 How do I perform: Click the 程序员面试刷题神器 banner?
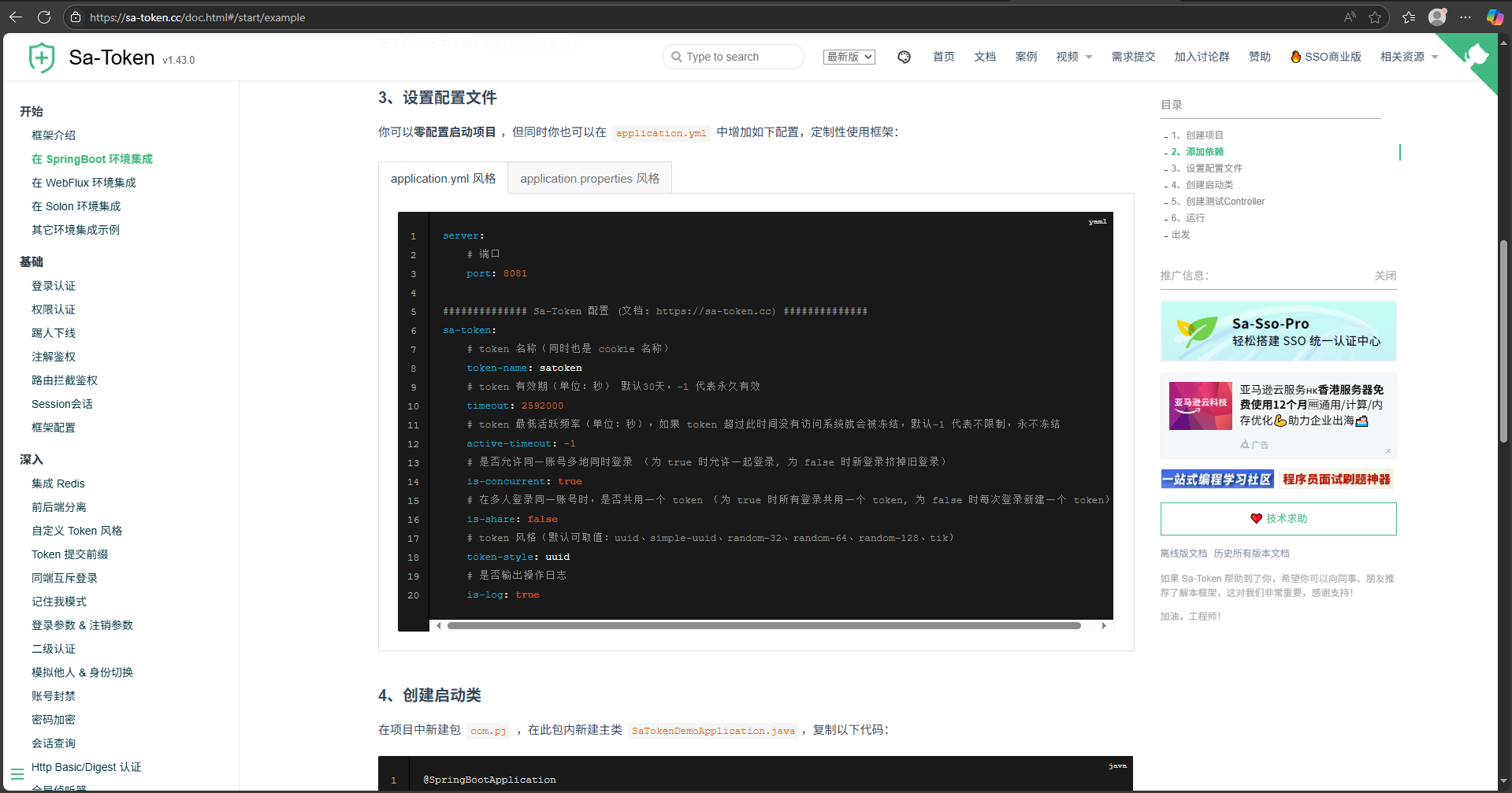(x=1336, y=479)
